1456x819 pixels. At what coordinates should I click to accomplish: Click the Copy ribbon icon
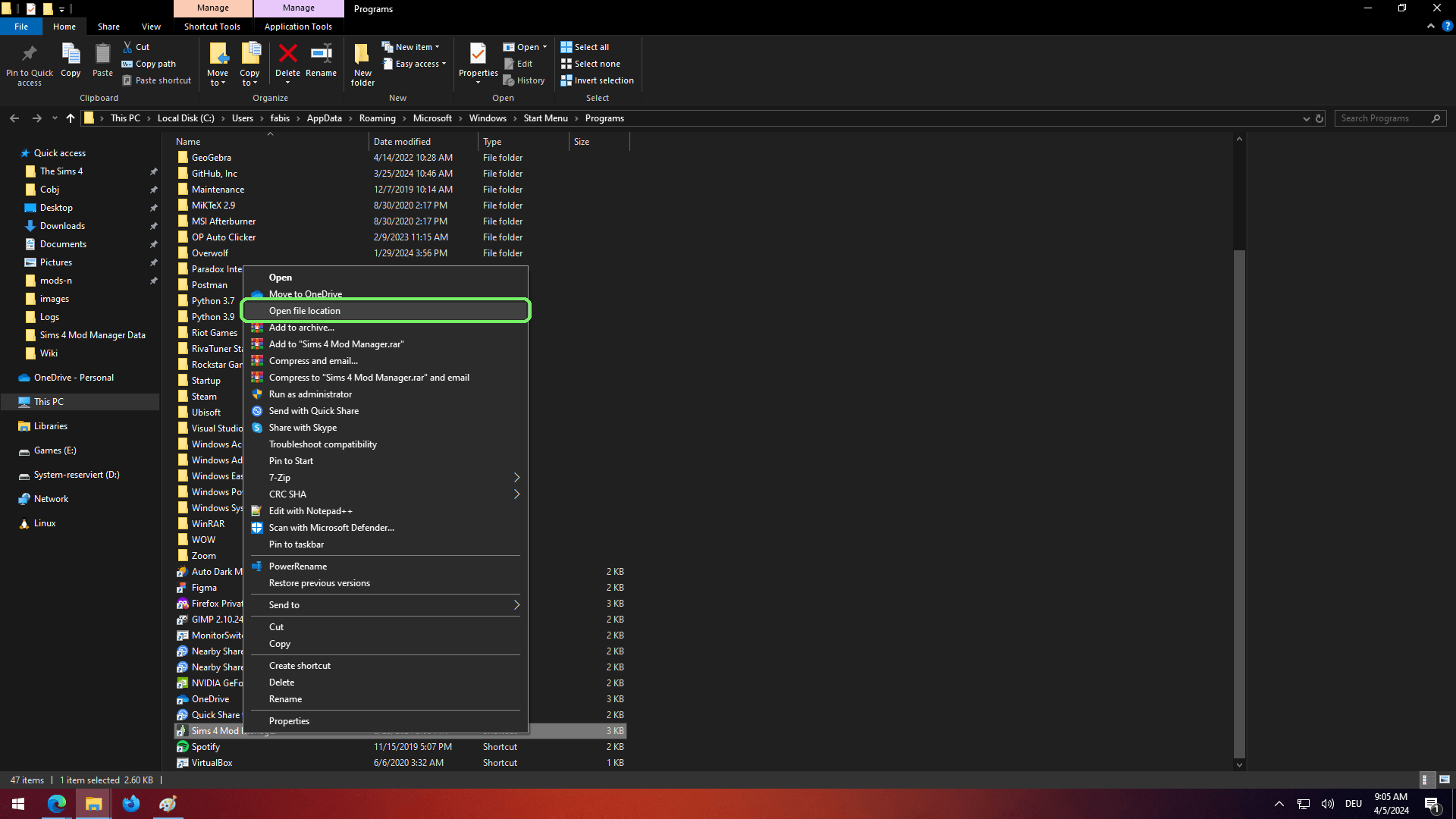point(71,55)
